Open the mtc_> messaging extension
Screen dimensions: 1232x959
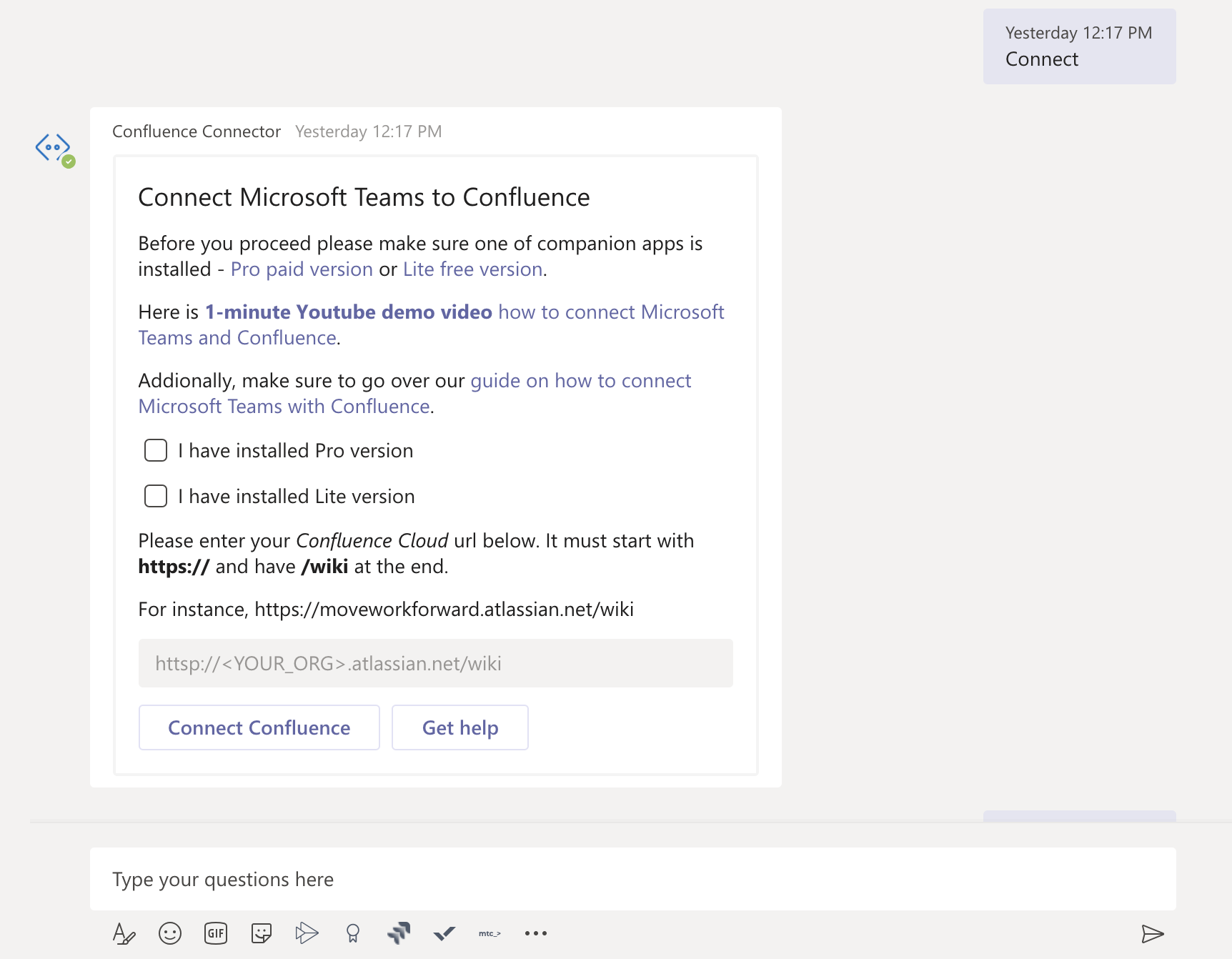click(x=490, y=933)
